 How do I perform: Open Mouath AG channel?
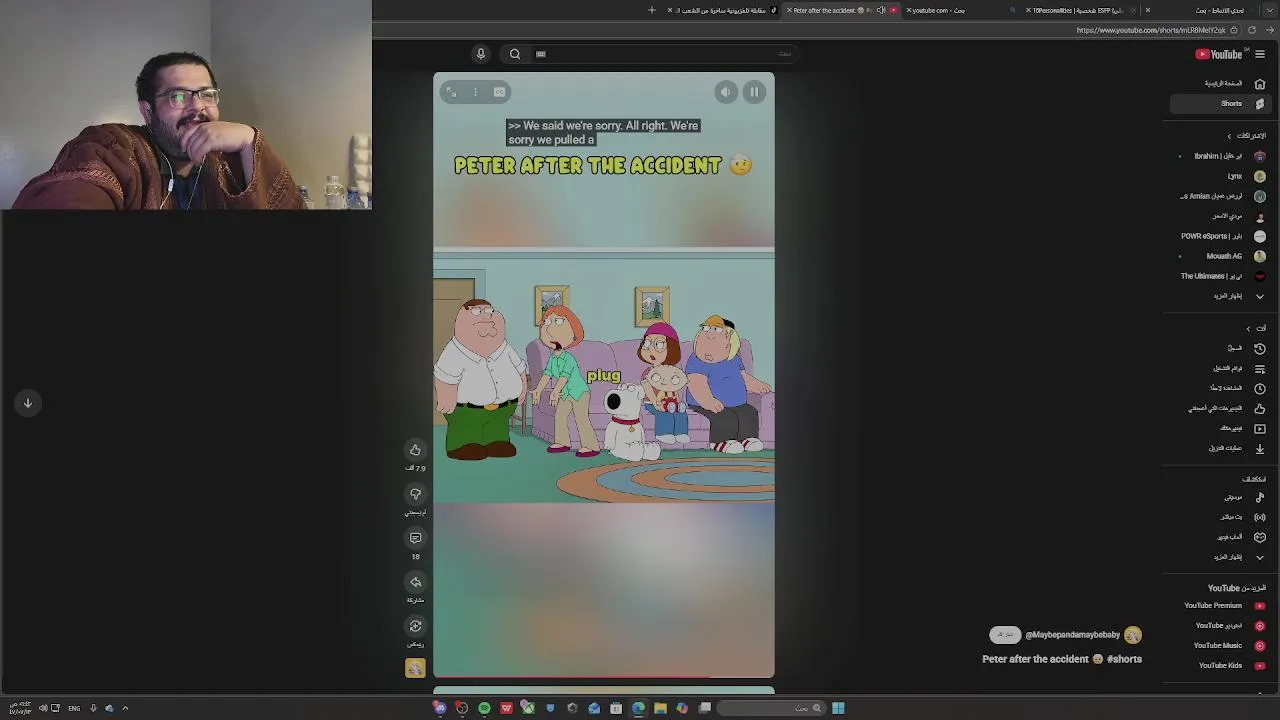(x=1221, y=256)
